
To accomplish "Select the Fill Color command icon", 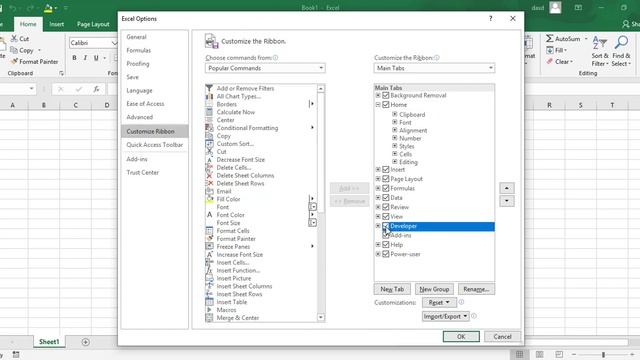I will pyautogui.click(x=209, y=199).
